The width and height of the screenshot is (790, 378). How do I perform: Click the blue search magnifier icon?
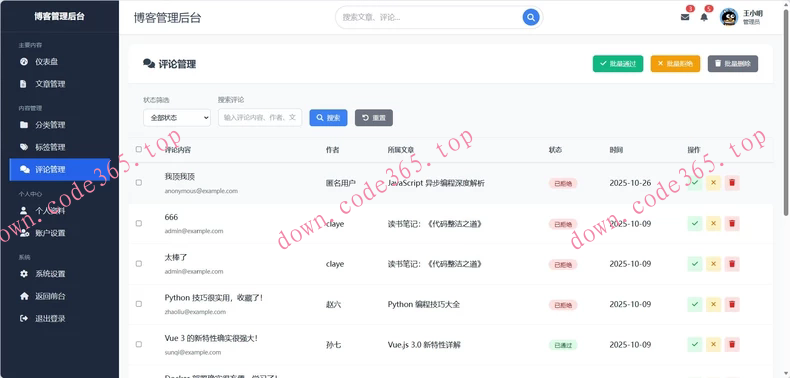pos(531,18)
